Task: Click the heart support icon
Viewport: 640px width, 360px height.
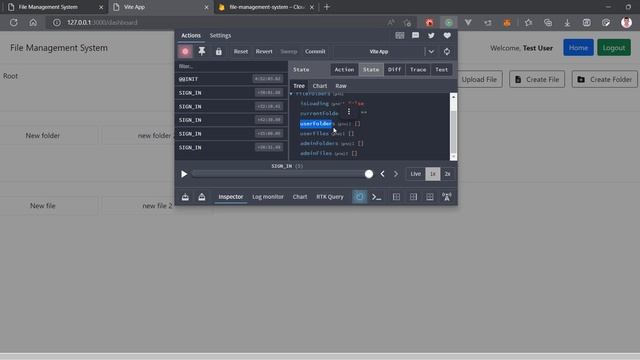Action: [447, 36]
